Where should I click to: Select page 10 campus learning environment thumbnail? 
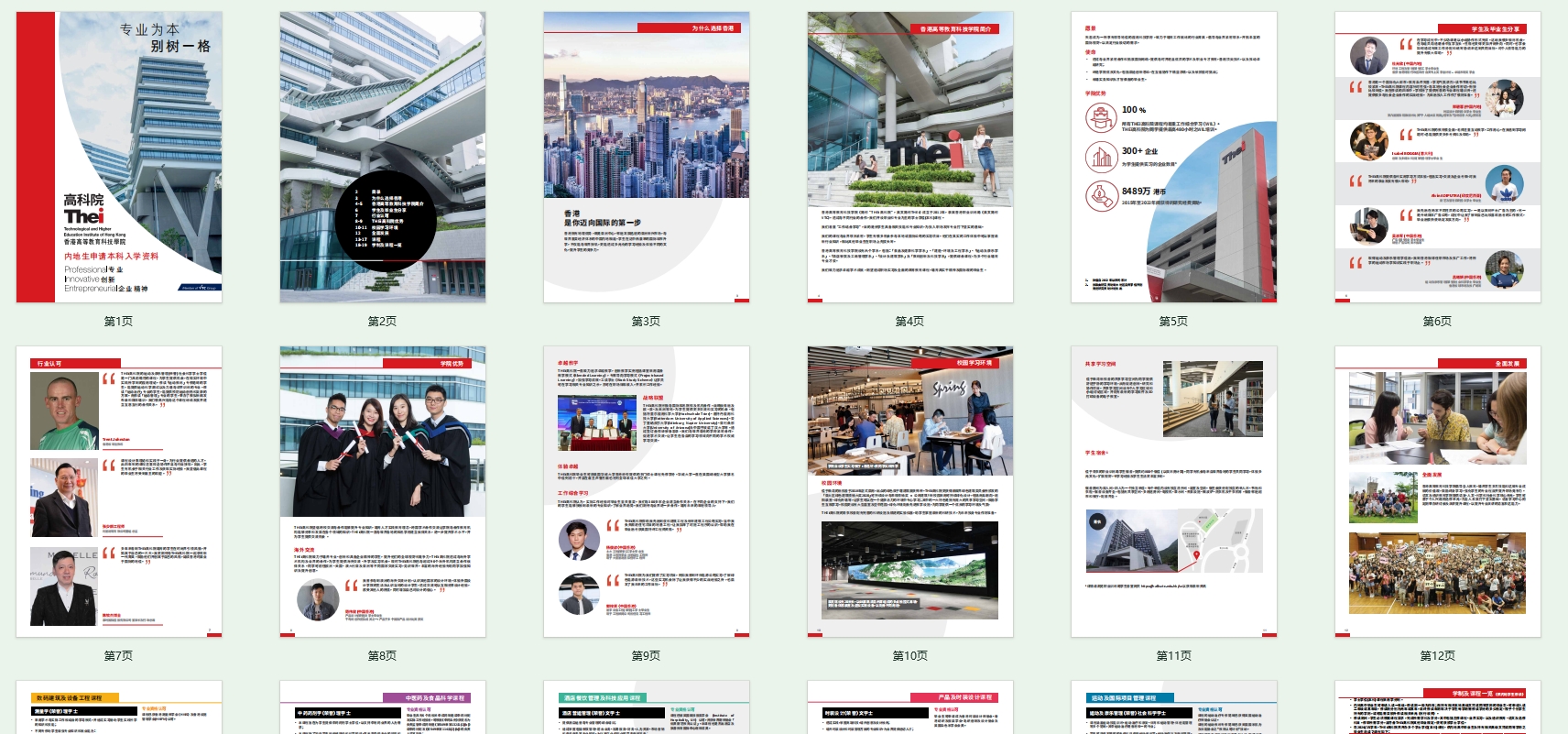(x=910, y=491)
